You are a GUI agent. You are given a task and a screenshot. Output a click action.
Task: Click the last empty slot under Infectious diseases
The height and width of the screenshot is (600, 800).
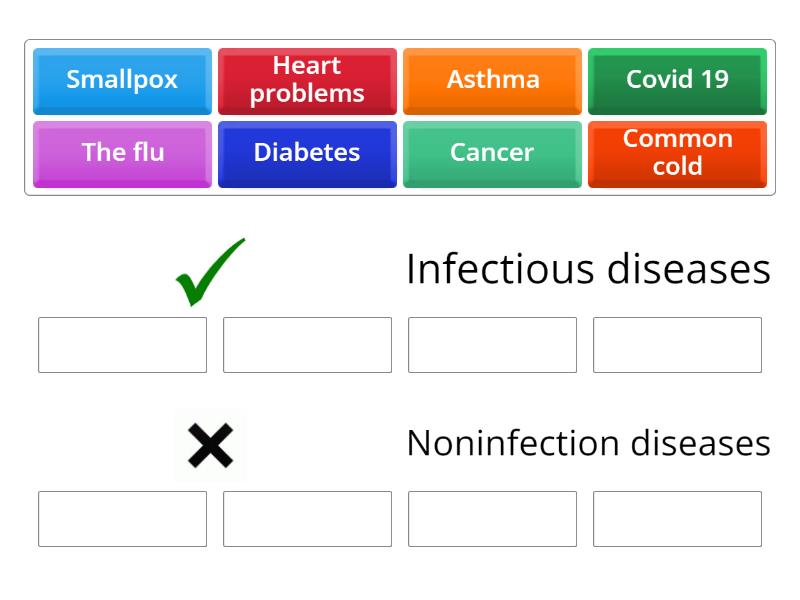tap(677, 345)
